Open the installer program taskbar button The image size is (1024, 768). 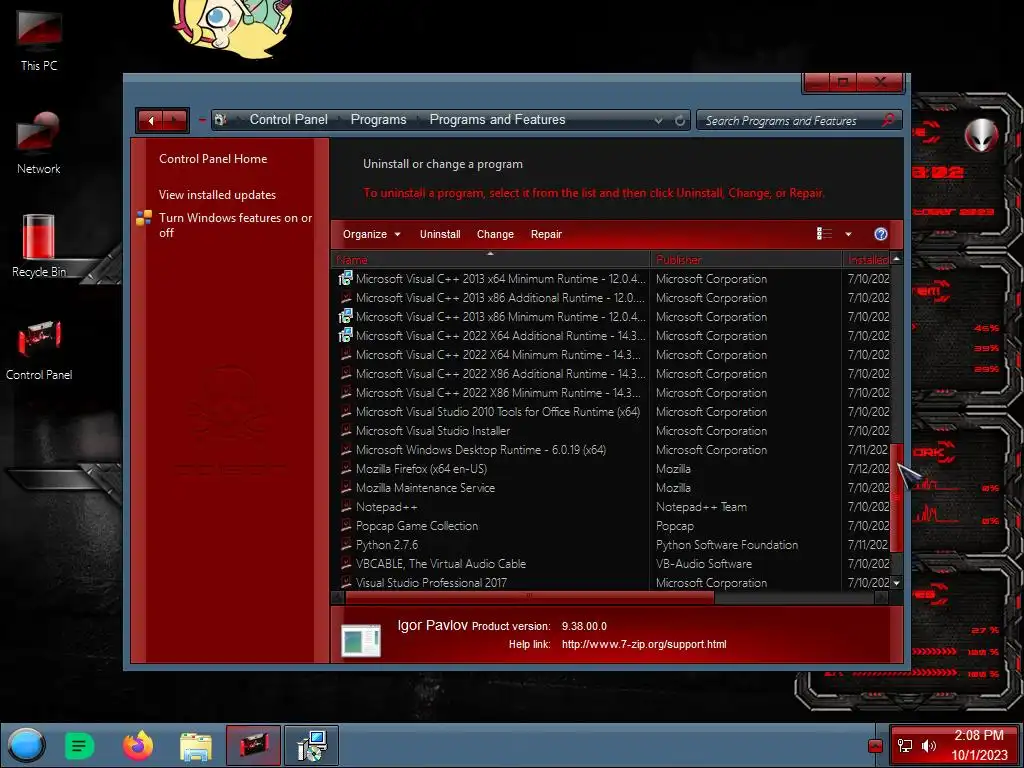pyautogui.click(x=312, y=745)
